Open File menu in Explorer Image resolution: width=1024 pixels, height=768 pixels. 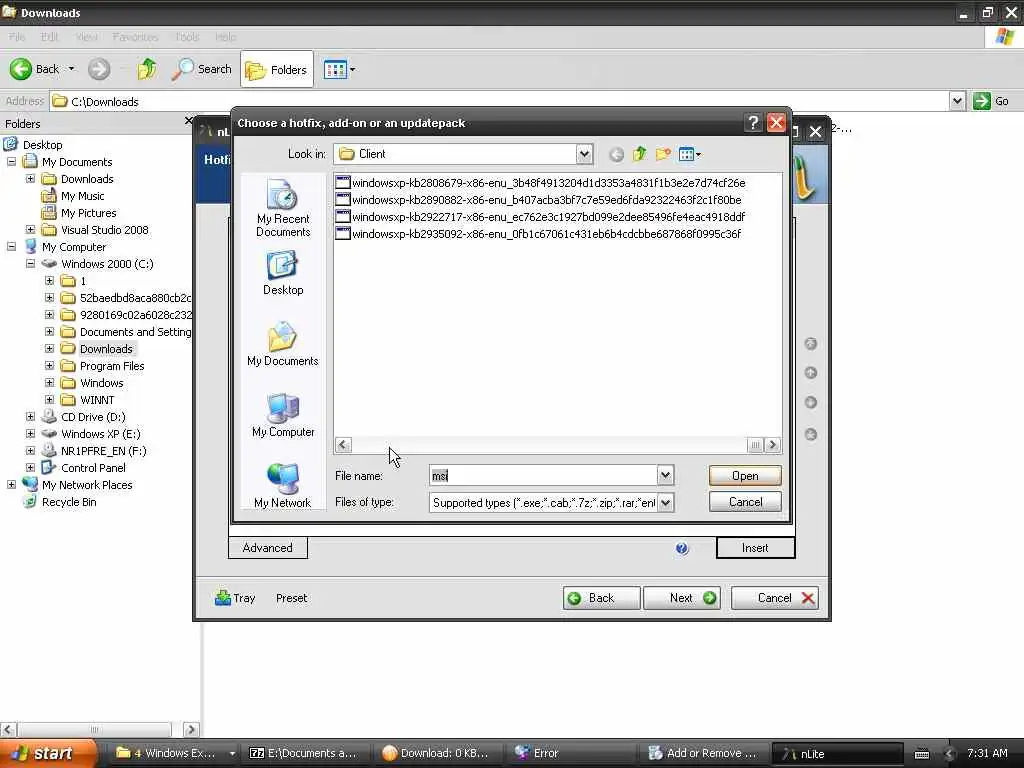[17, 37]
